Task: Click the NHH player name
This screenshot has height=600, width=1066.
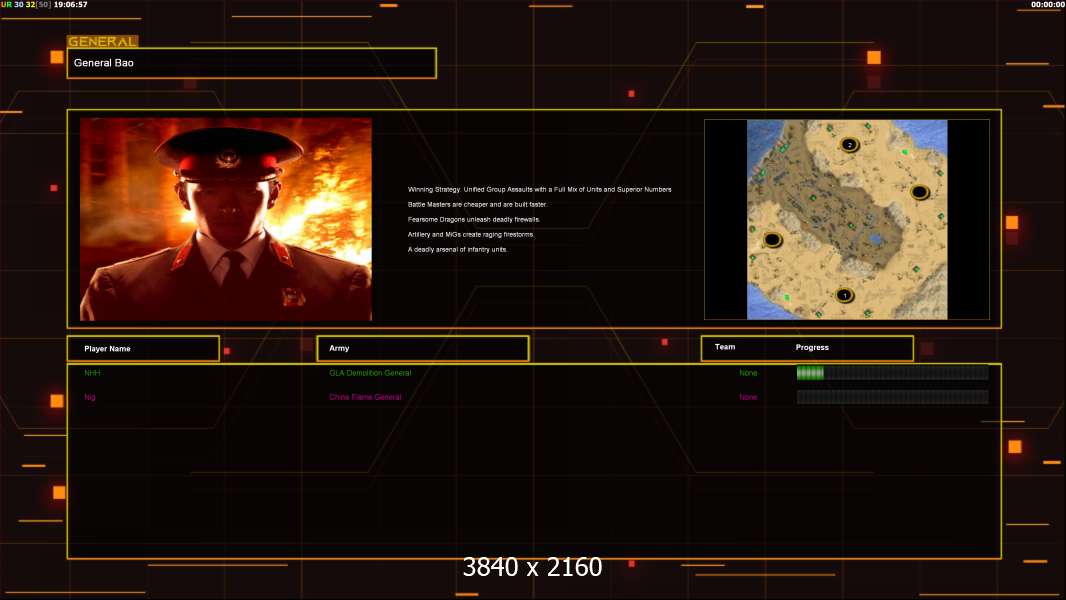Action: 92,373
